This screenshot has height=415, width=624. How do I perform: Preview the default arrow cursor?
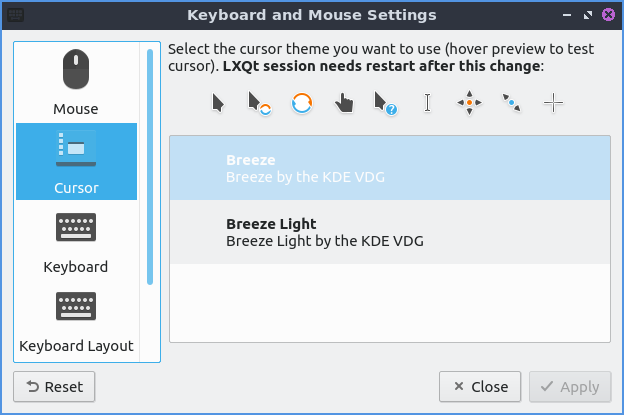tap(218, 103)
